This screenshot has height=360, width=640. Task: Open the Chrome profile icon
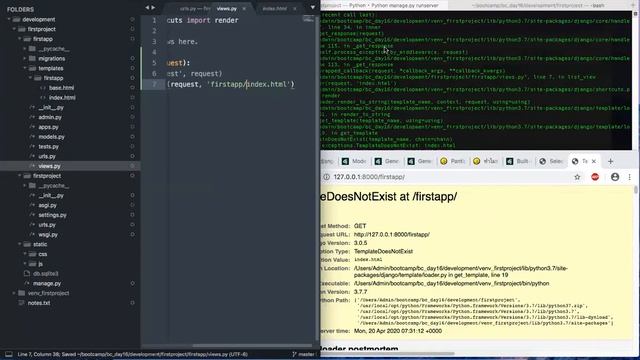point(615,177)
